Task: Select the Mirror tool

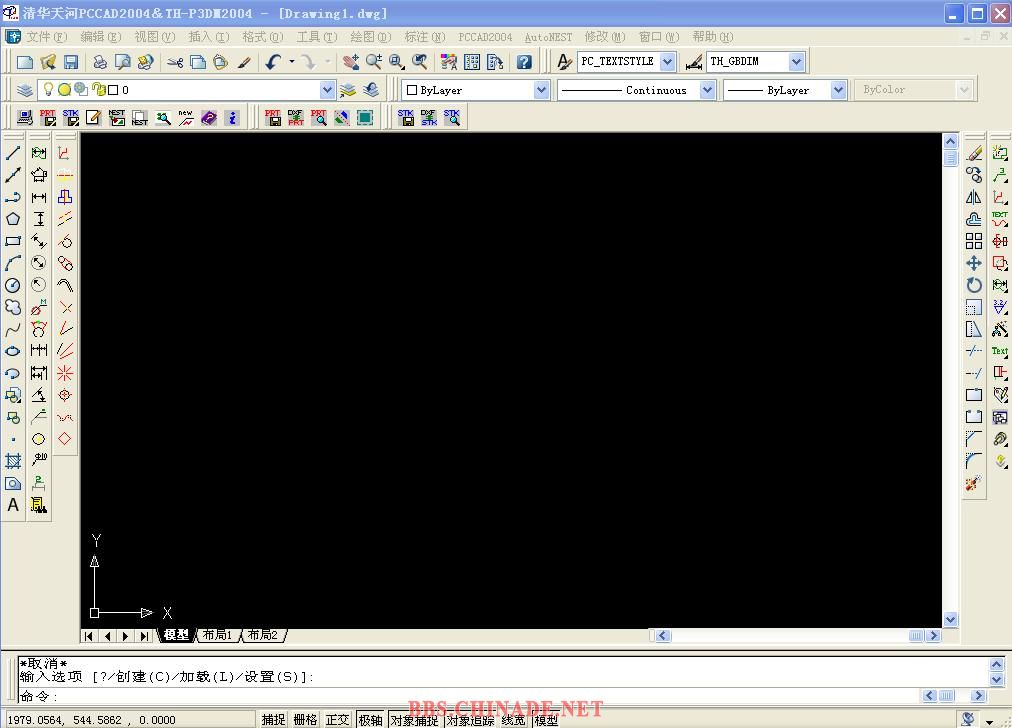Action: pos(974,197)
